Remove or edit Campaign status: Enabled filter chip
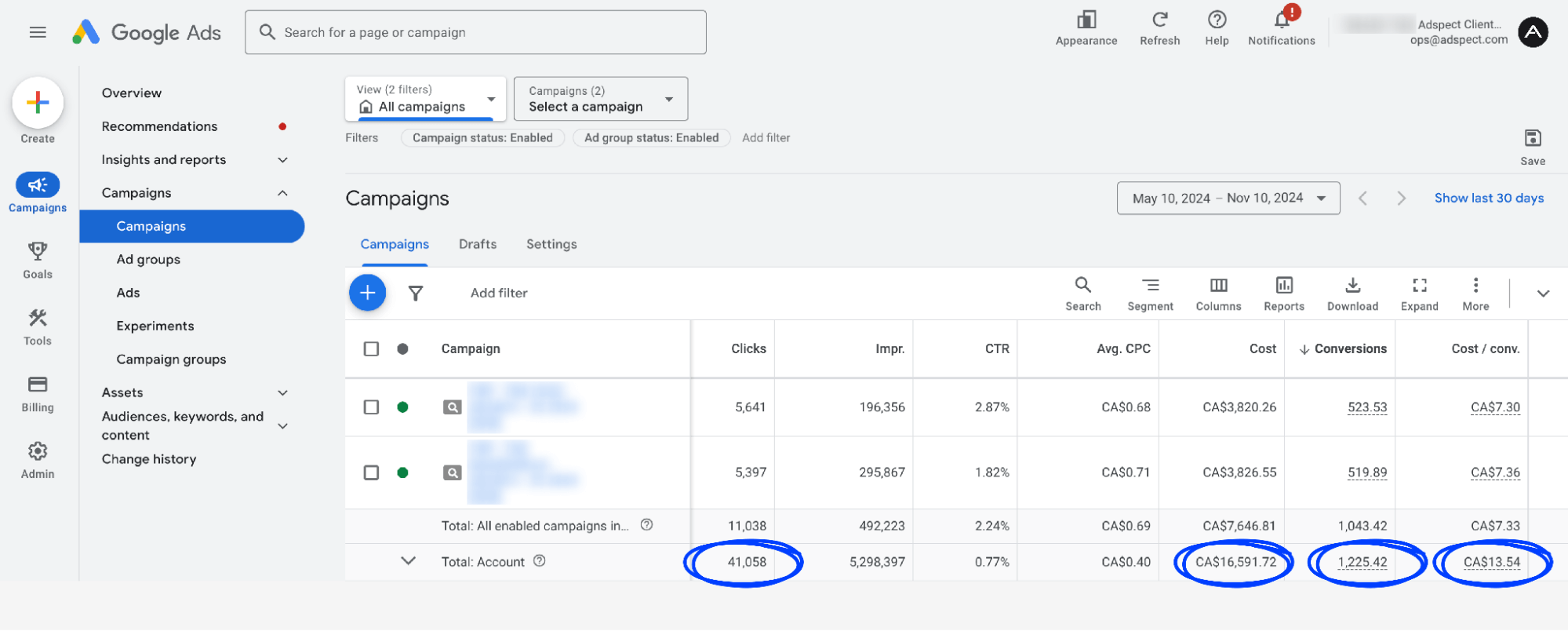Viewport: 1568px width, 631px height. coord(482,138)
